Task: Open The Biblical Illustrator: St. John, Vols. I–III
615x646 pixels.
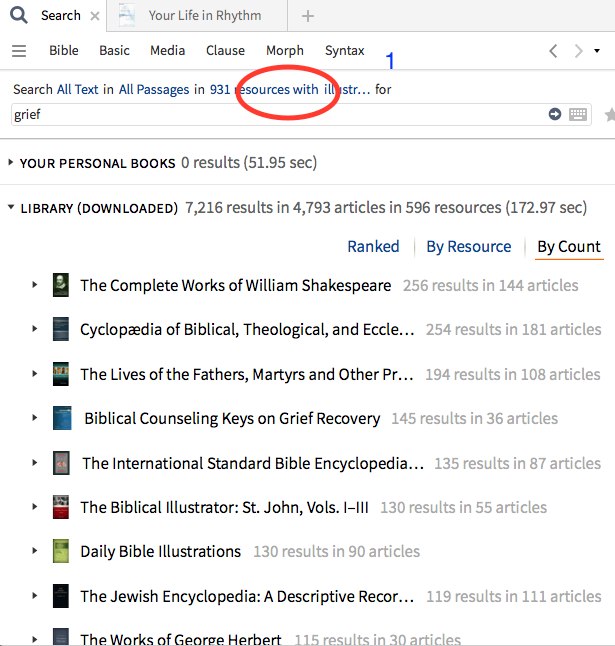Action: point(224,507)
